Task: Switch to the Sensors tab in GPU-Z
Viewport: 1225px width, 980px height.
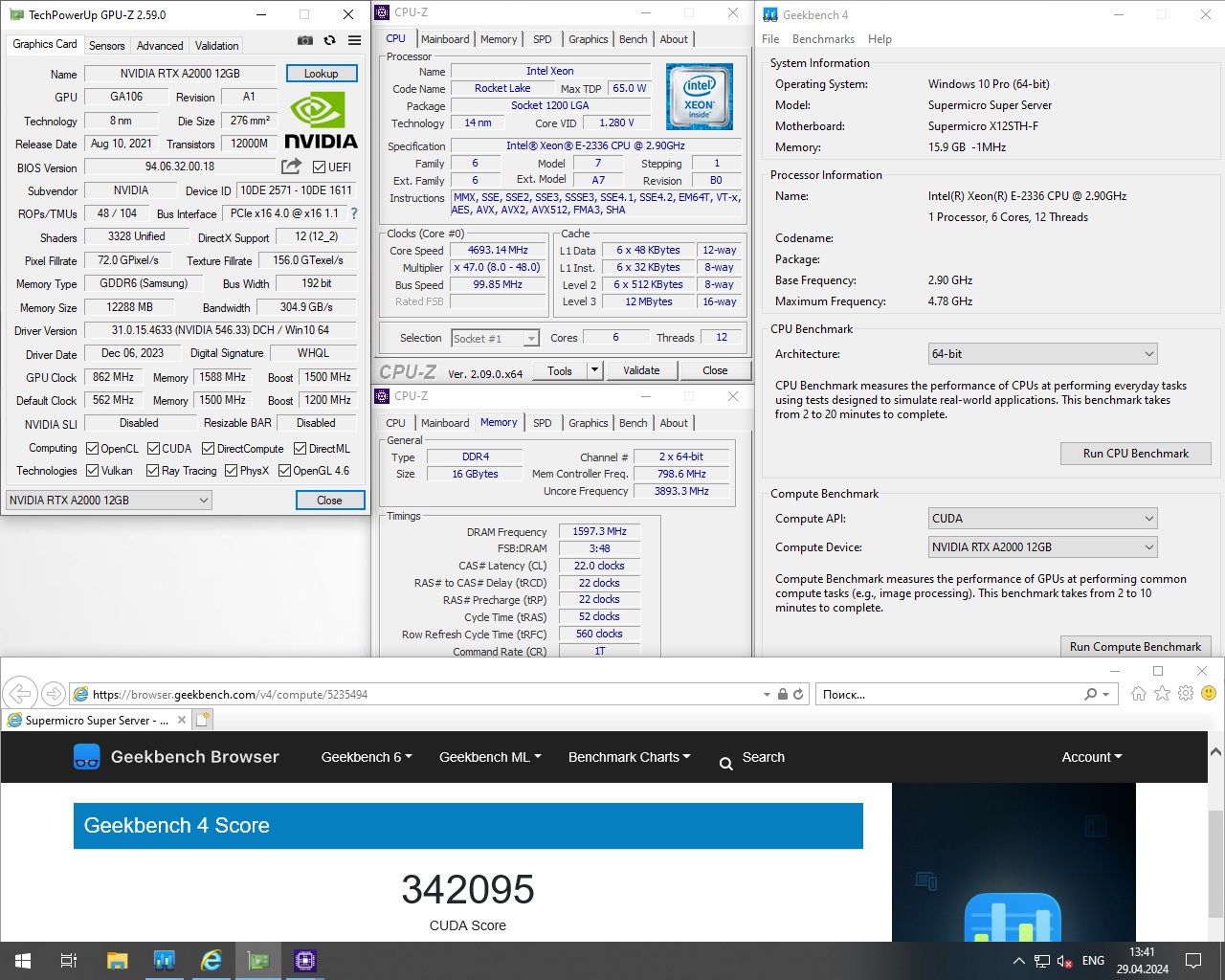Action: click(106, 46)
